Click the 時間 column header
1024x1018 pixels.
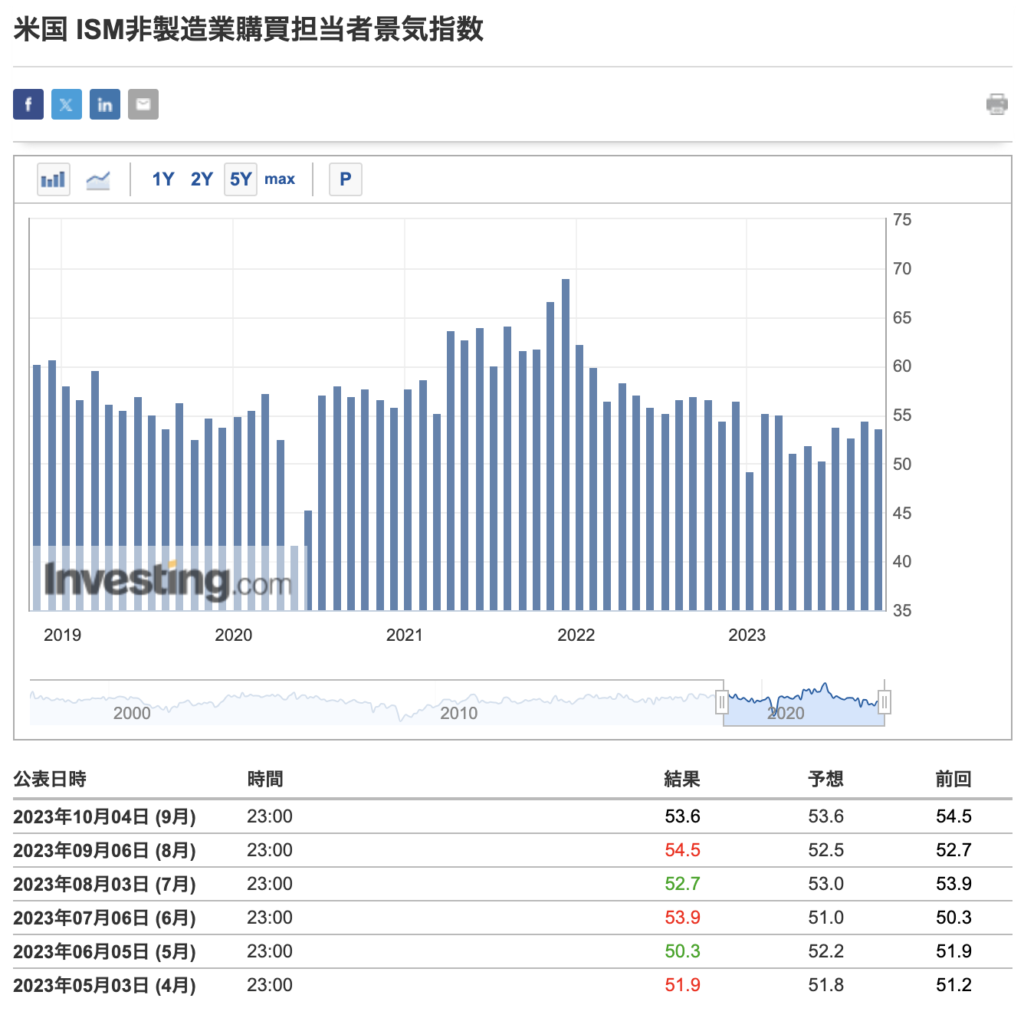click(265, 779)
